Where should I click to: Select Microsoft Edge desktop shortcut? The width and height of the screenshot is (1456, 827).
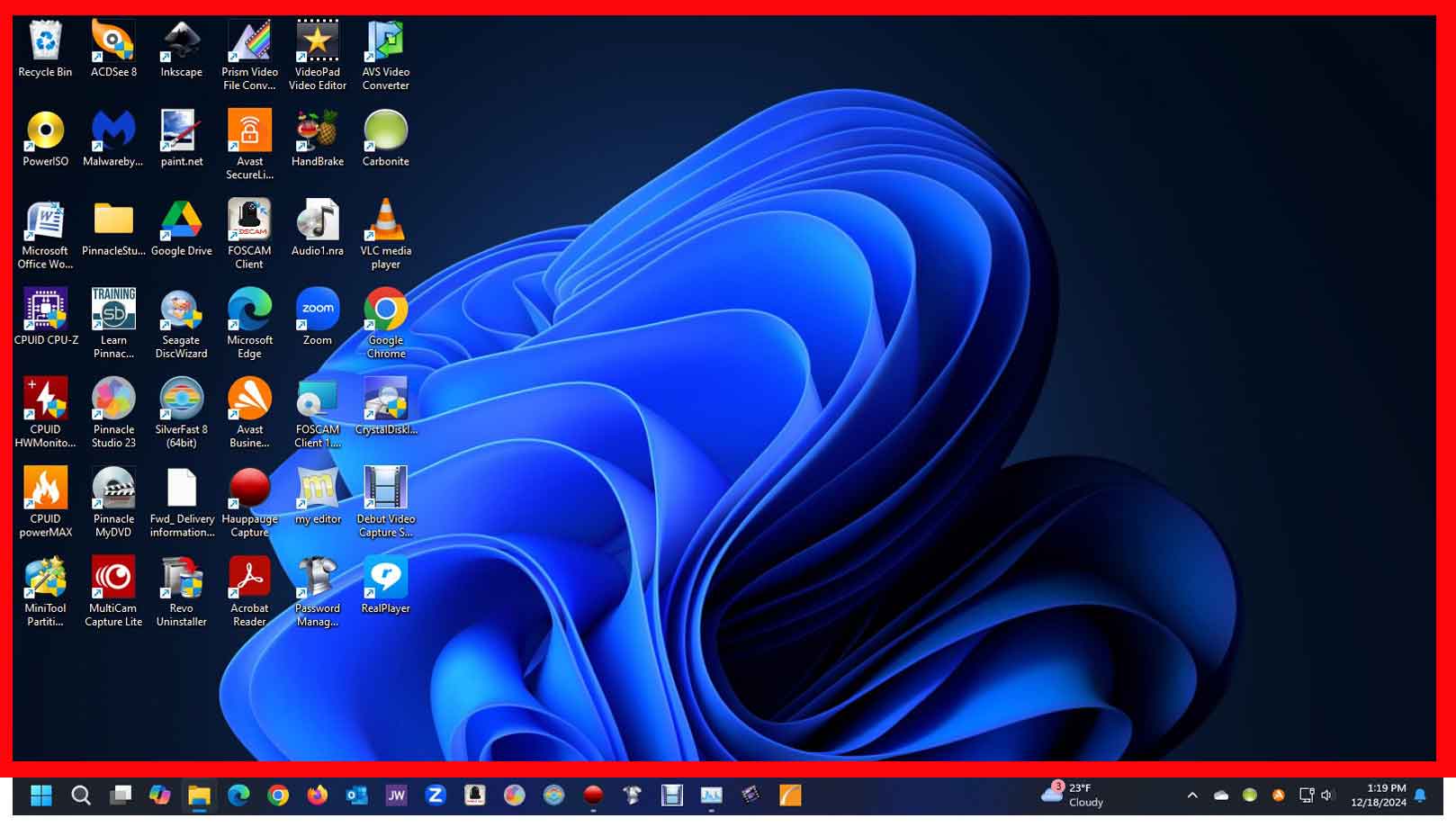[x=249, y=323]
